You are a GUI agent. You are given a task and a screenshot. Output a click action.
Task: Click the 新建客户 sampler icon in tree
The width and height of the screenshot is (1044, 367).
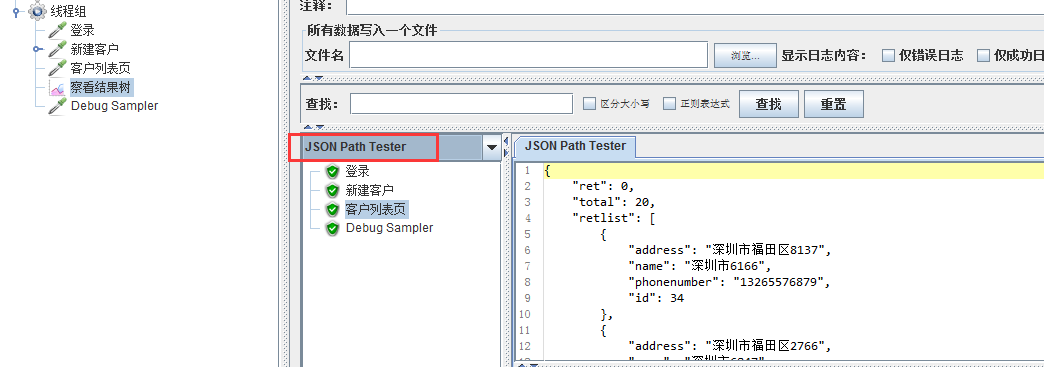[58, 49]
